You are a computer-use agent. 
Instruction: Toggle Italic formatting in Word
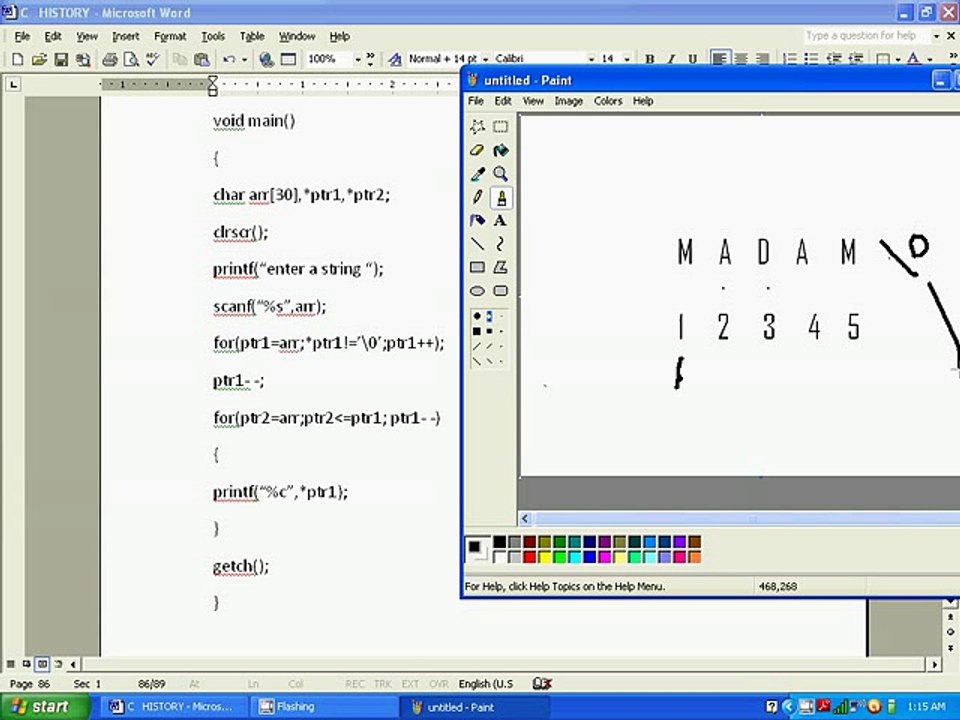coord(671,59)
